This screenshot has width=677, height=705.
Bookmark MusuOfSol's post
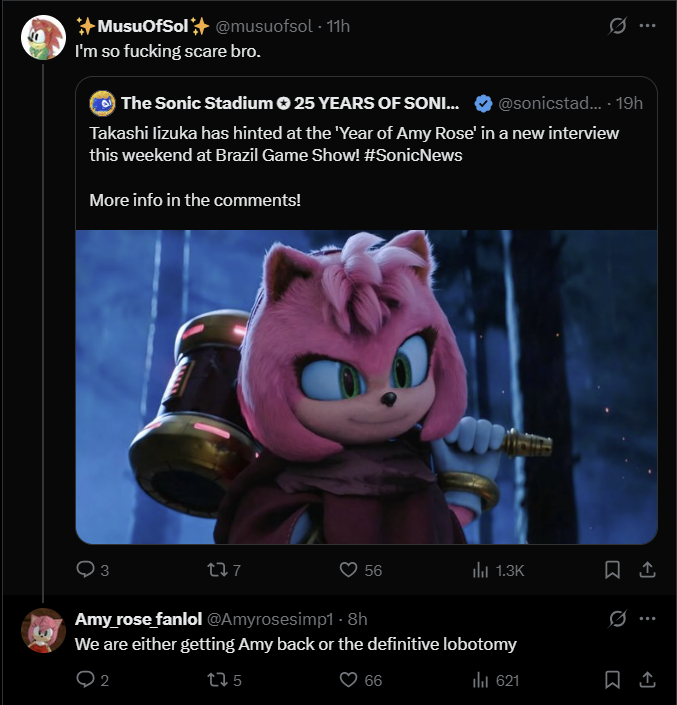(613, 570)
